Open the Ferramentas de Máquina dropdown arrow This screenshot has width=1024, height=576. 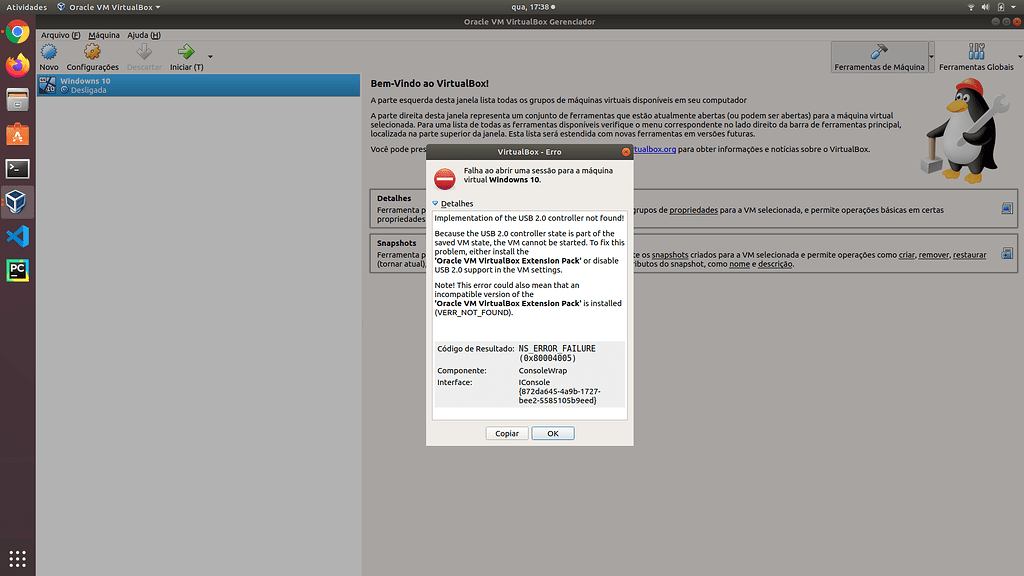pyautogui.click(x=931, y=57)
